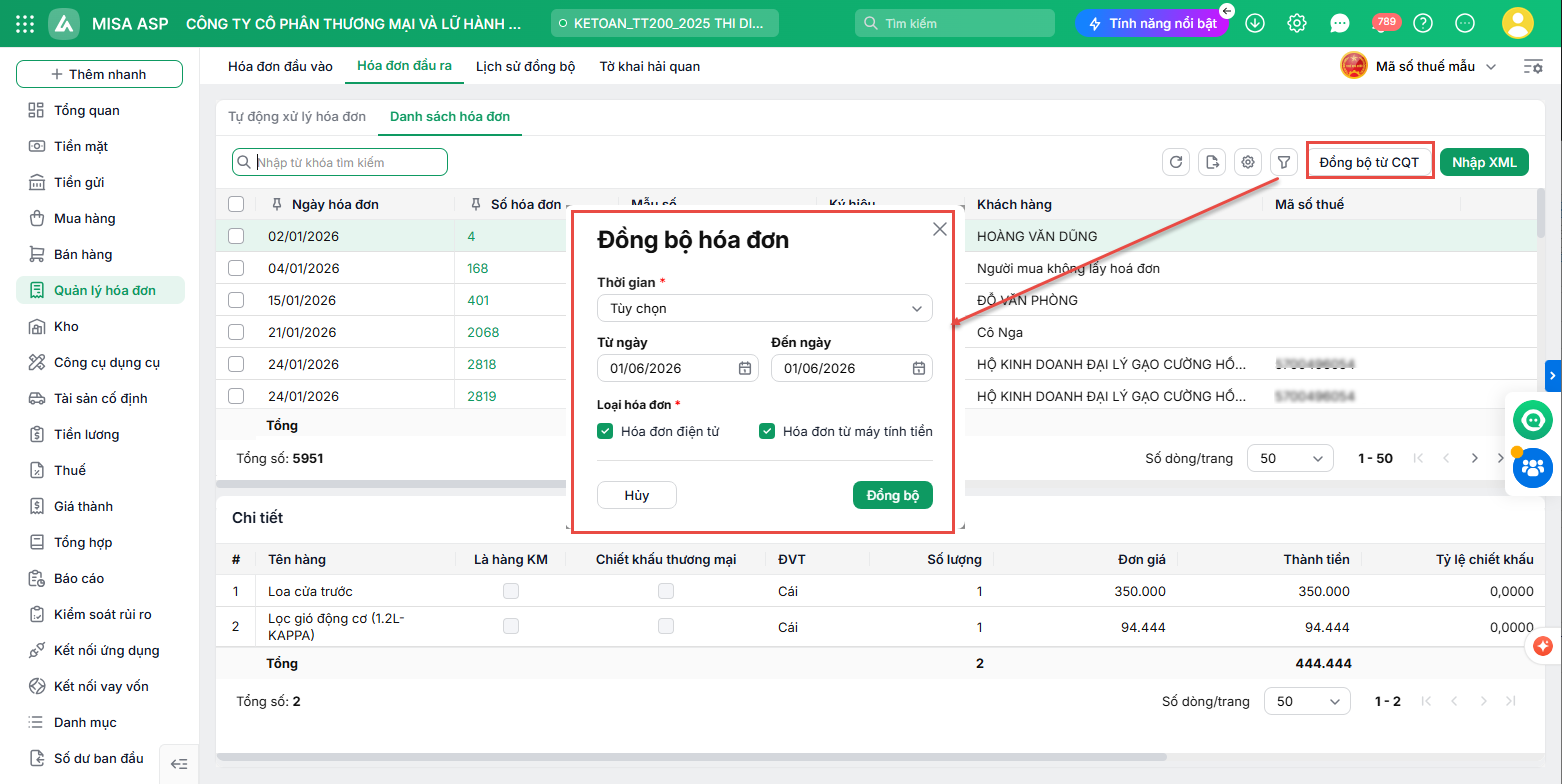Click the invoice keyword search field
The height and width of the screenshot is (784, 1562).
pos(340,162)
